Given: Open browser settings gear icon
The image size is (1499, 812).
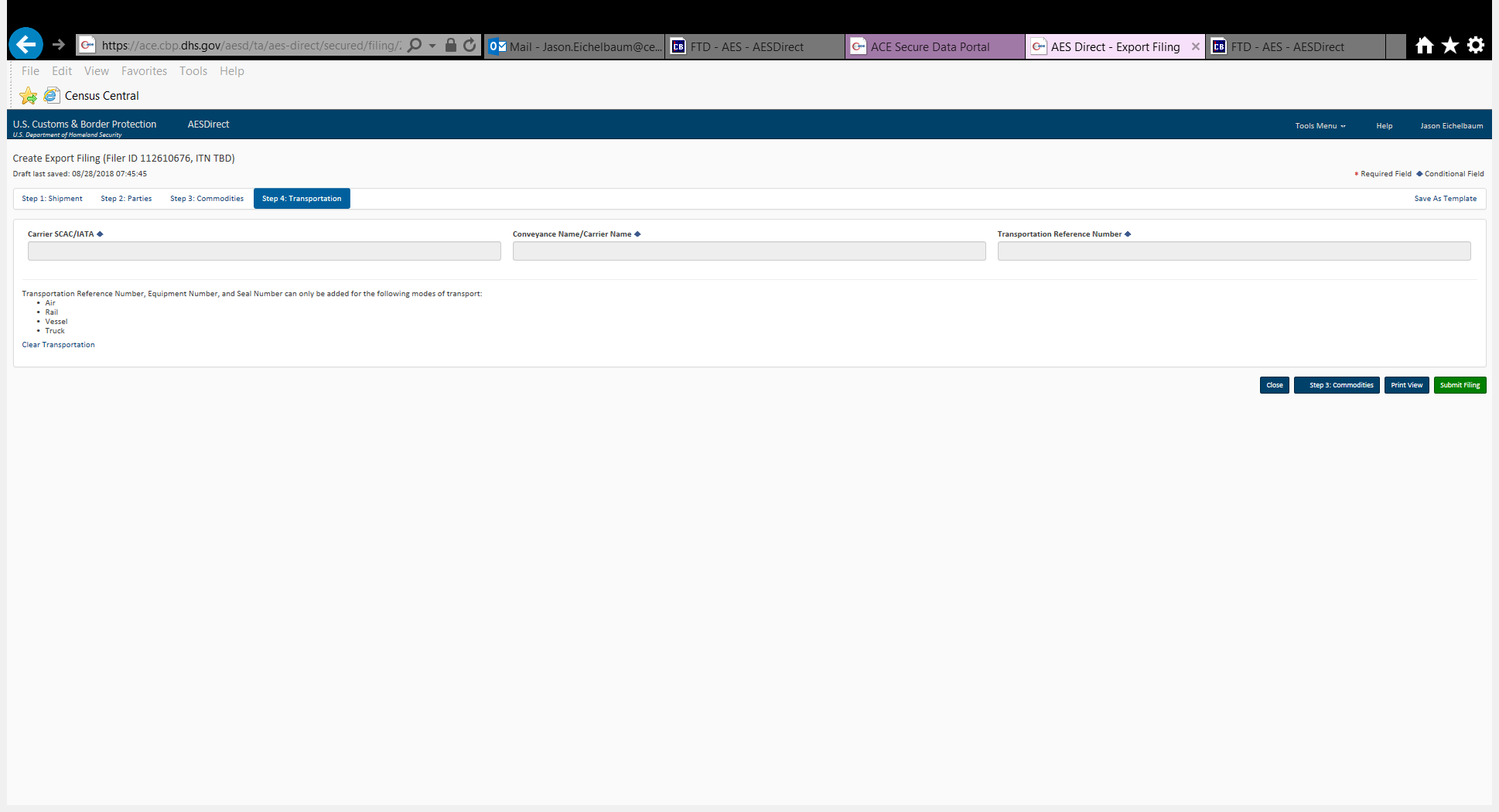Looking at the screenshot, I should point(1476,46).
